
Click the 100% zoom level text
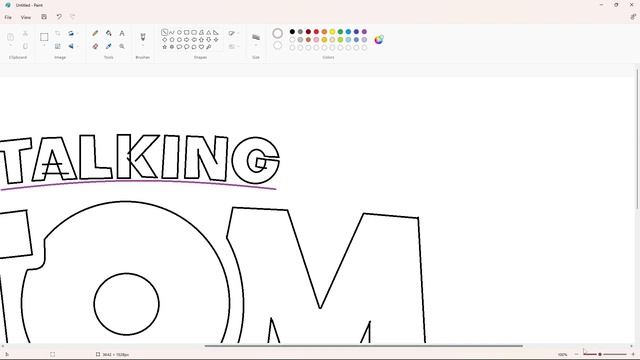click(x=562, y=355)
